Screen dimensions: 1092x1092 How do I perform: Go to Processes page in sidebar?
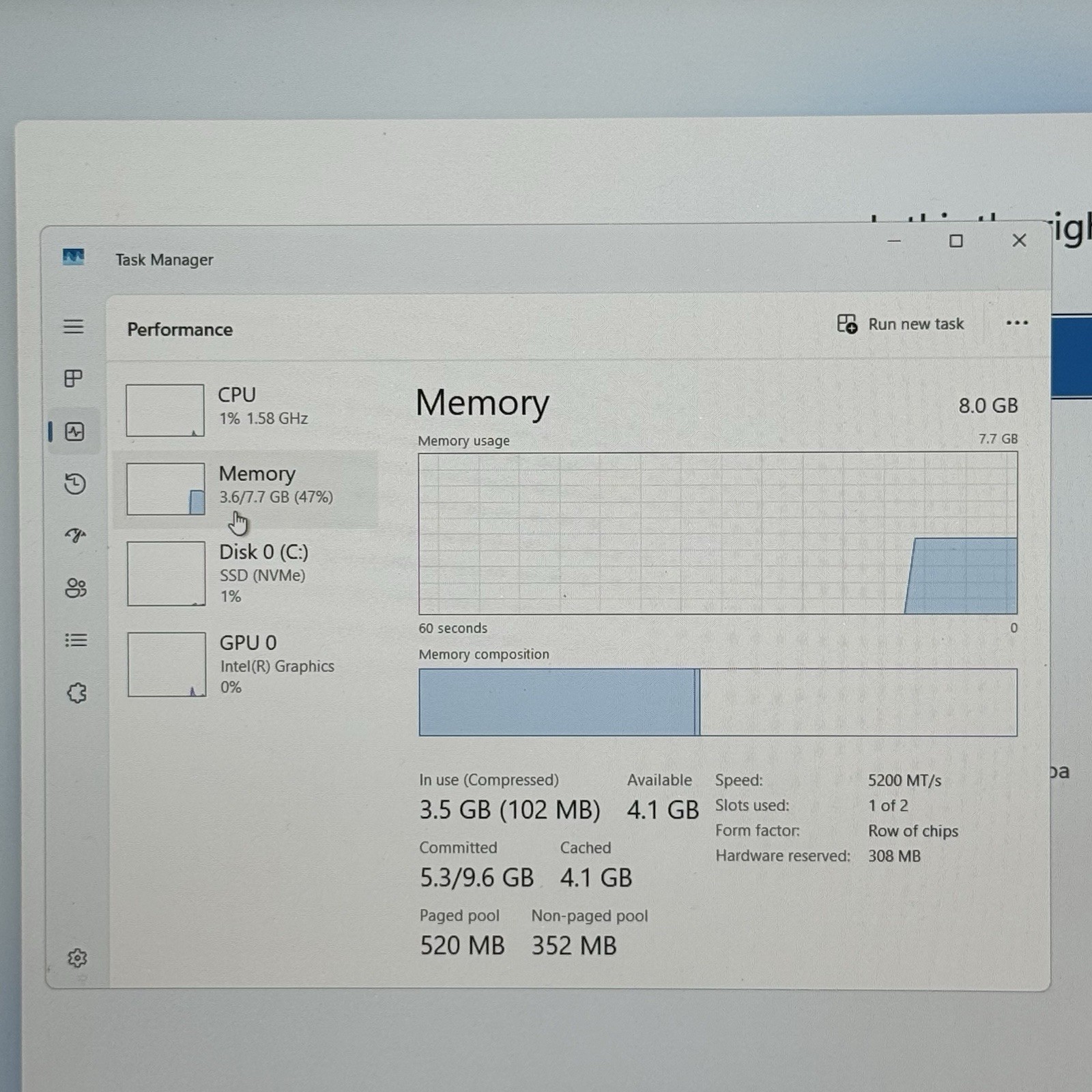(74, 378)
